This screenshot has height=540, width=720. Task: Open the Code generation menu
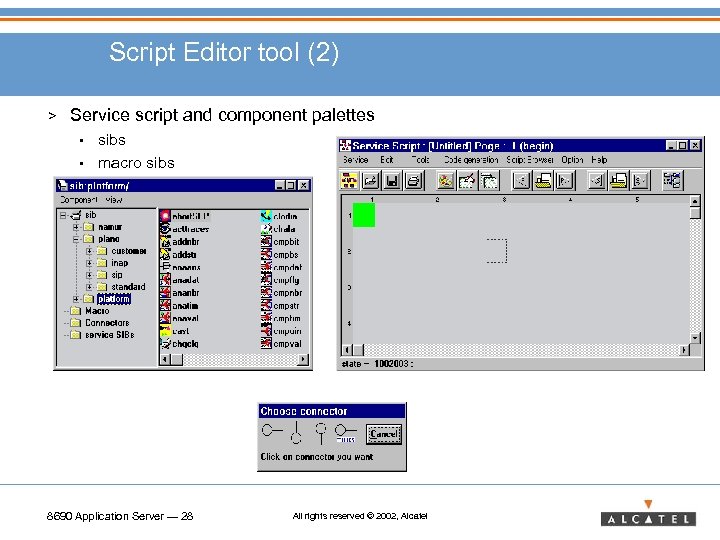click(x=471, y=160)
